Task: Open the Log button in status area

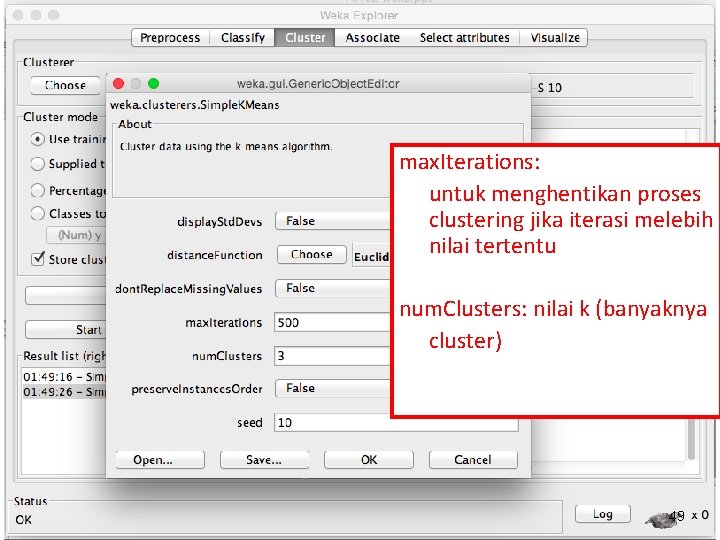Action: point(602,514)
